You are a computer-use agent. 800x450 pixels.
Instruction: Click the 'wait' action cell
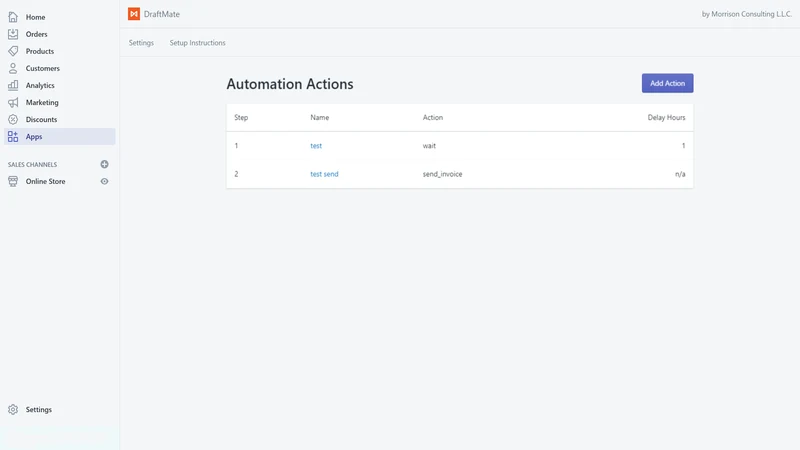click(429, 146)
